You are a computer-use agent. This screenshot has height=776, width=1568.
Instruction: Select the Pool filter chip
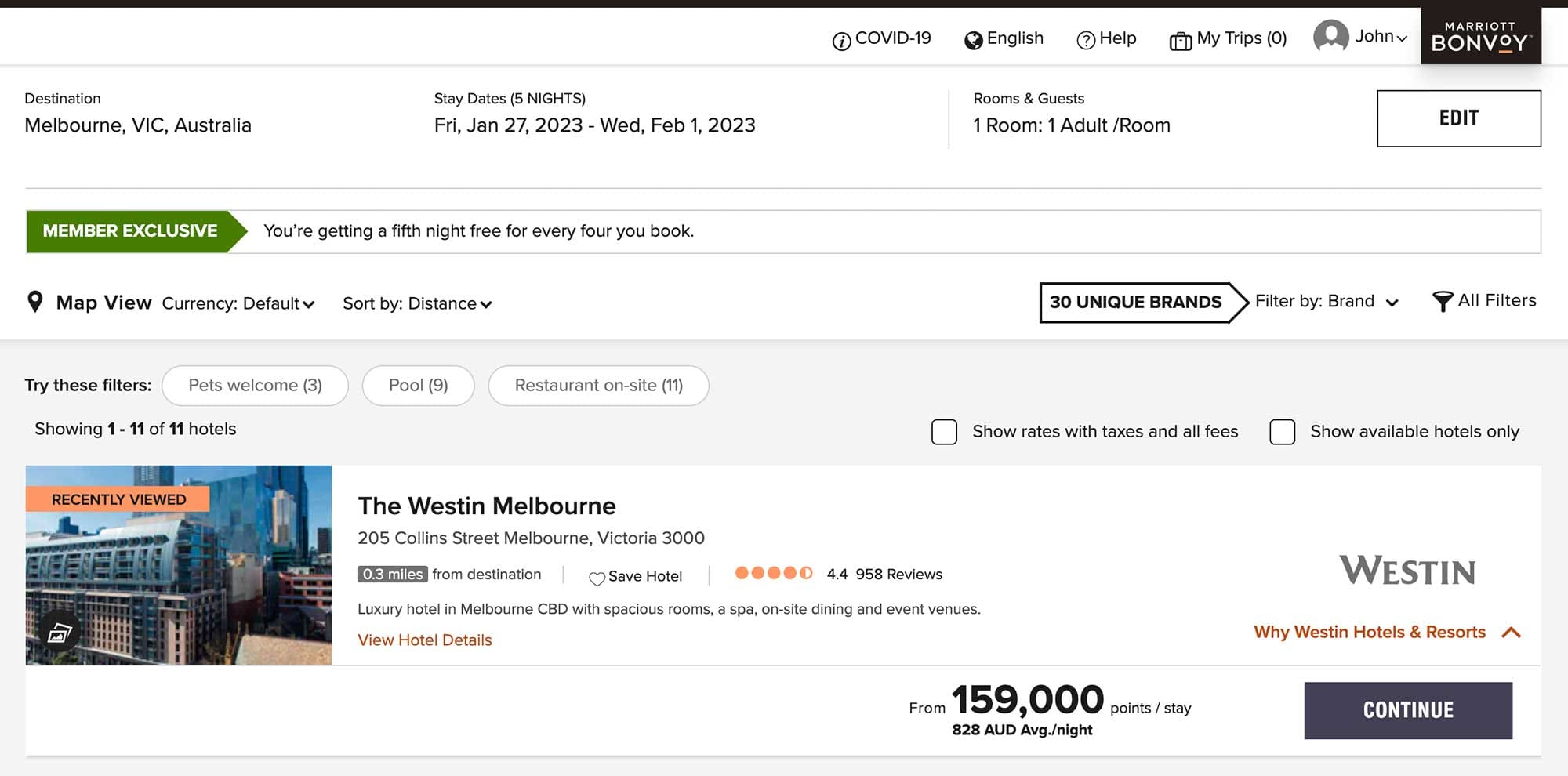(418, 385)
